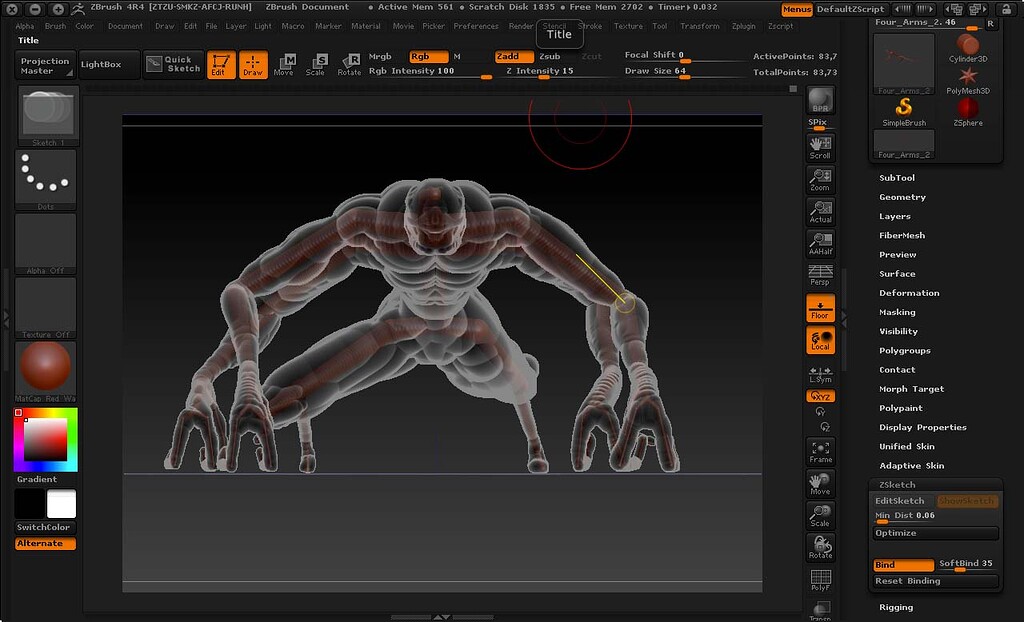Toggle Zadd sculpting mode
Screen dimensions: 1024x622
point(513,57)
